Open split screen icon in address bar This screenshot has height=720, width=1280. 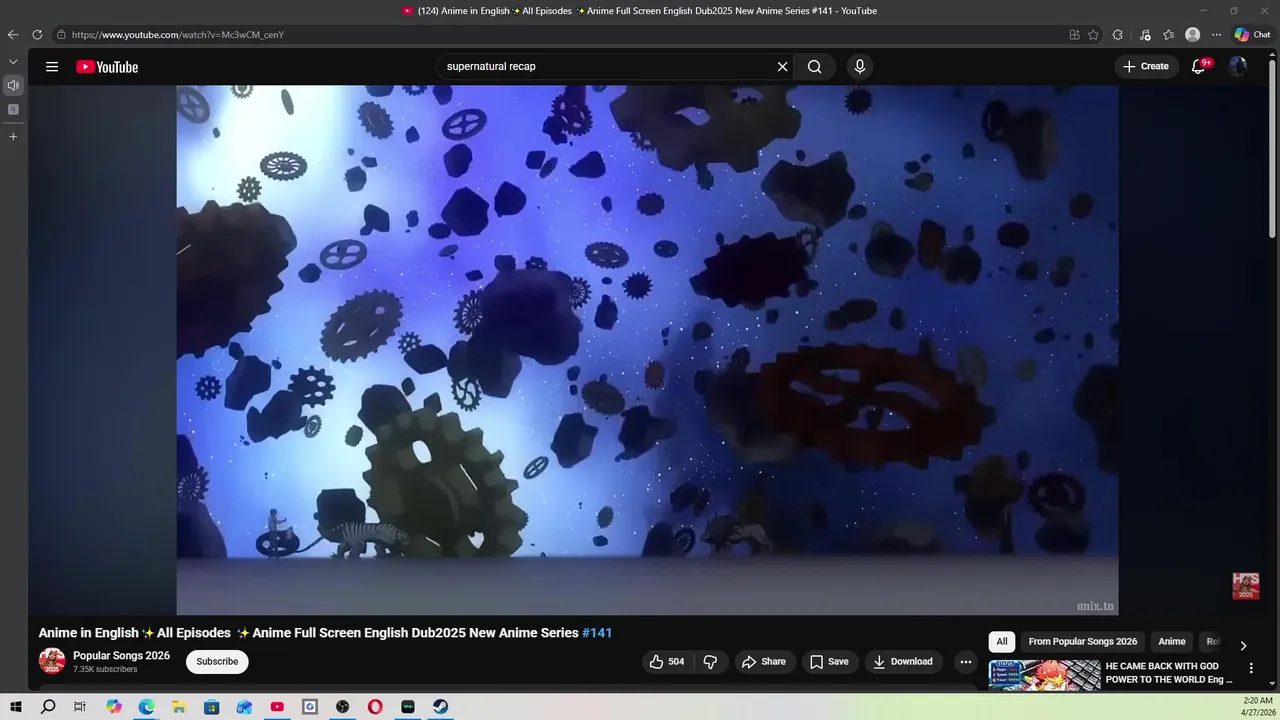1075,34
